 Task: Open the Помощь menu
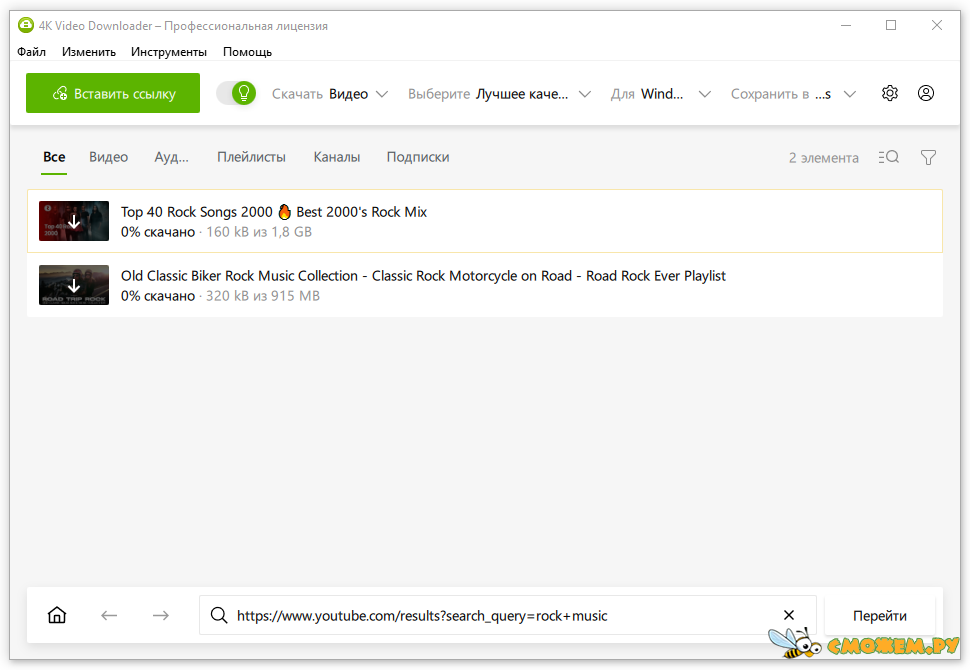coord(247,52)
